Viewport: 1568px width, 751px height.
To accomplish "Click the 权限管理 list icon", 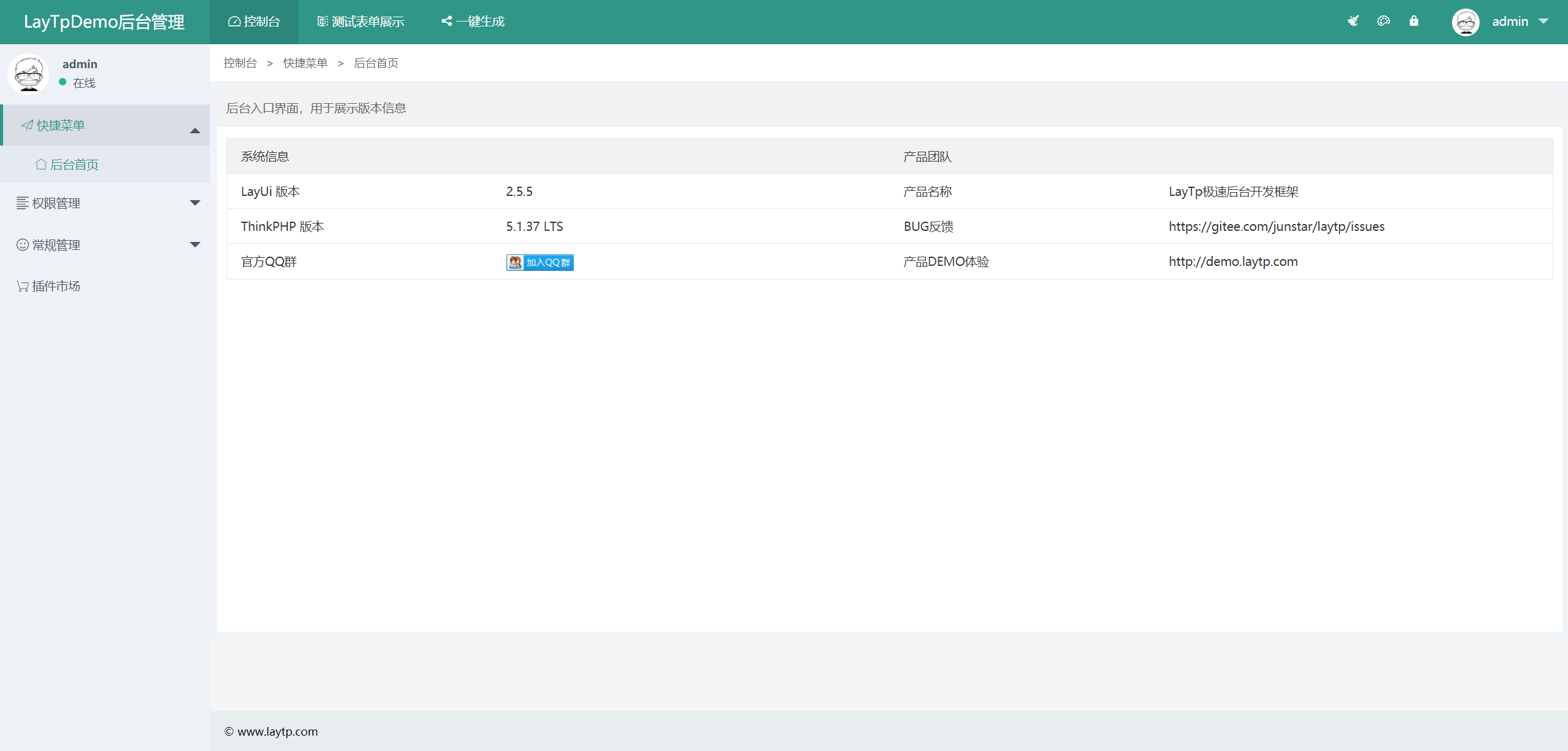I will pos(23,203).
